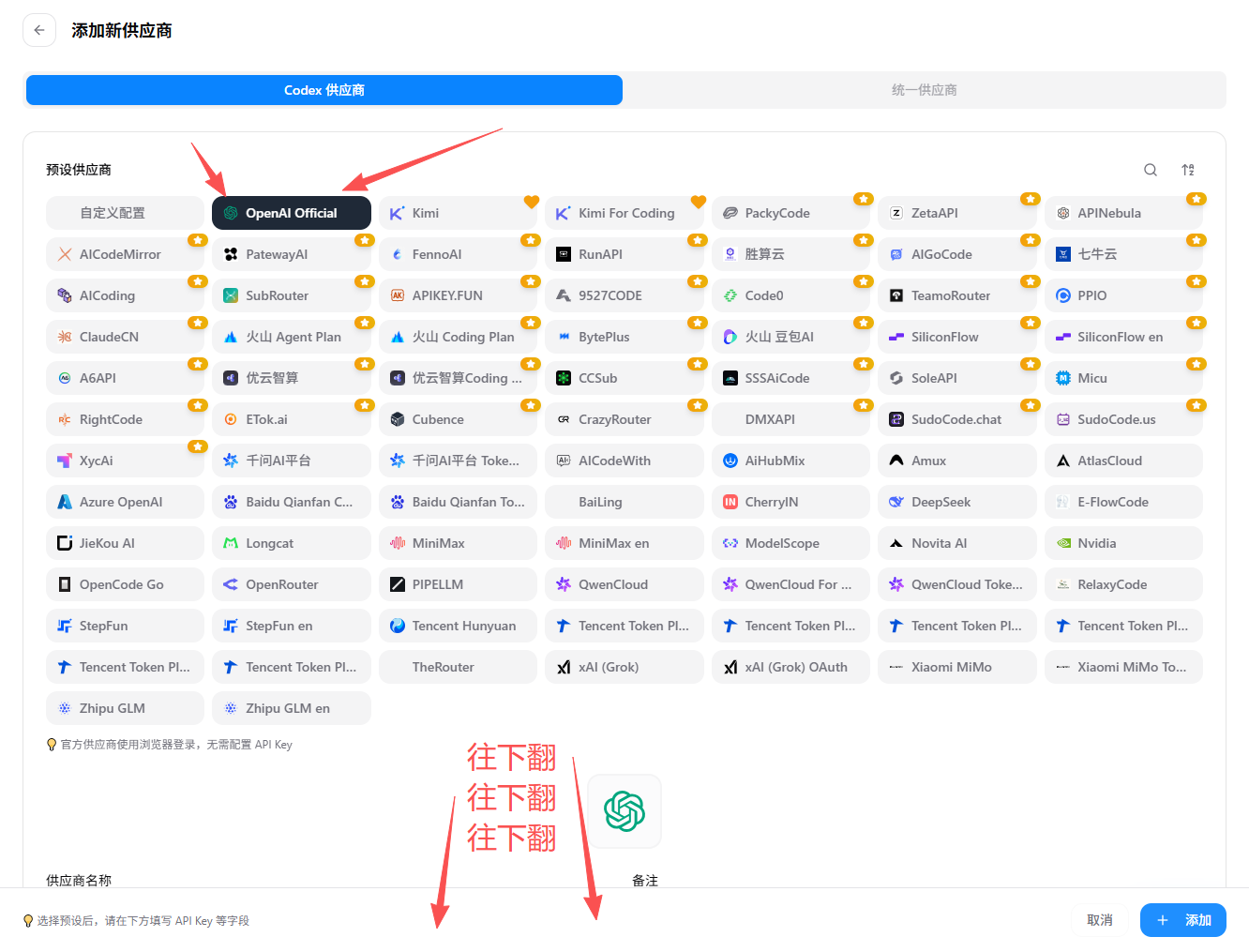
Task: Choose CherryIN preset
Action: coord(790,502)
